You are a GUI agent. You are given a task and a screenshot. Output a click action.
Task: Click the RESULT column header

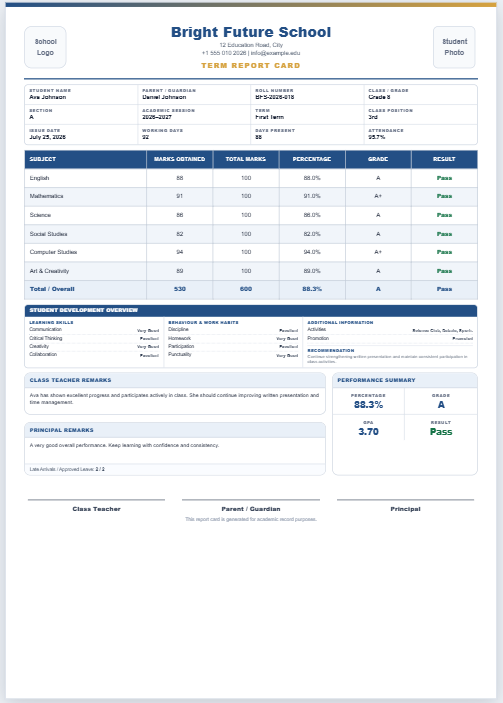pos(444,159)
